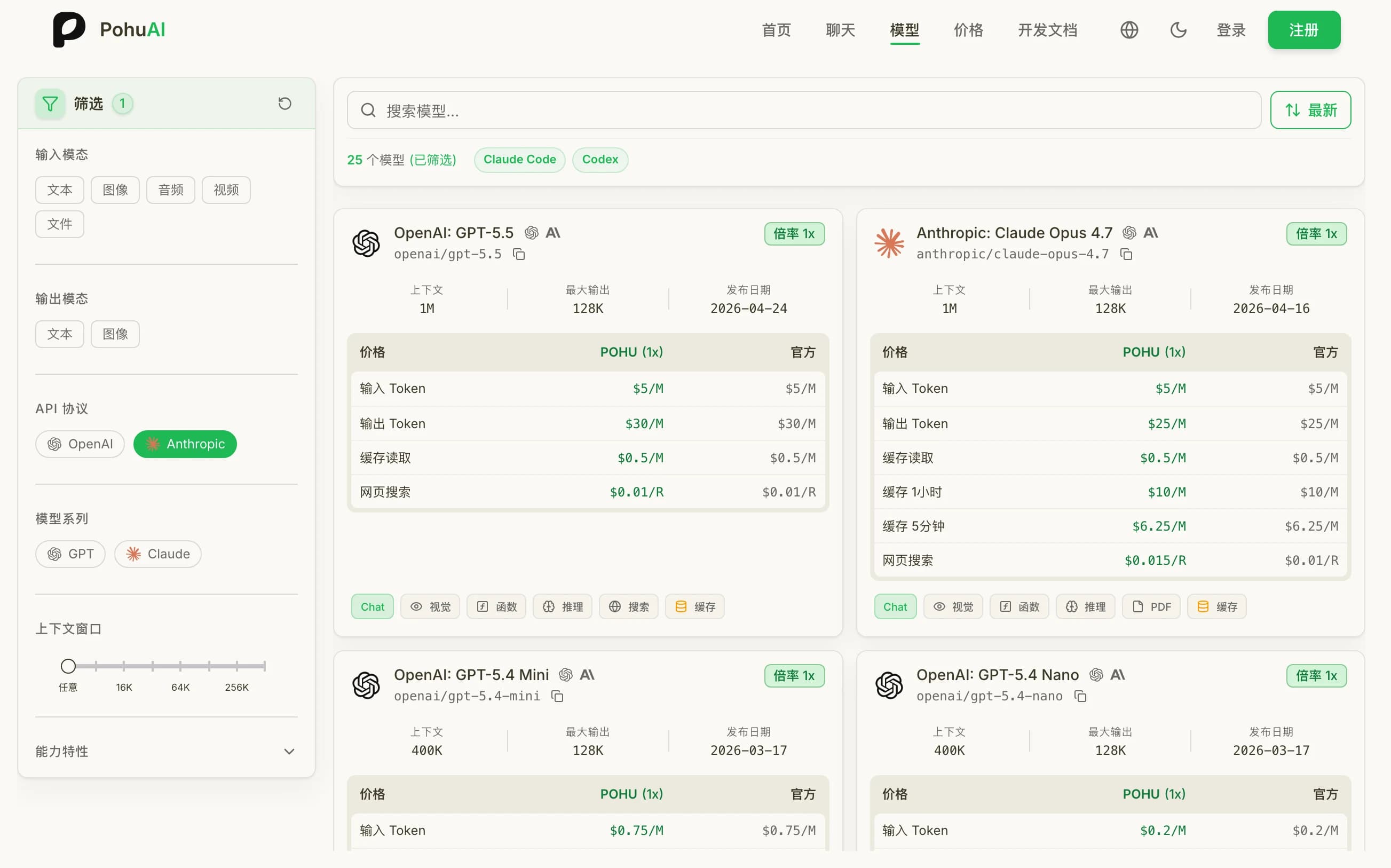Click the Chat tag on the GPT-5.5 card

(x=373, y=607)
